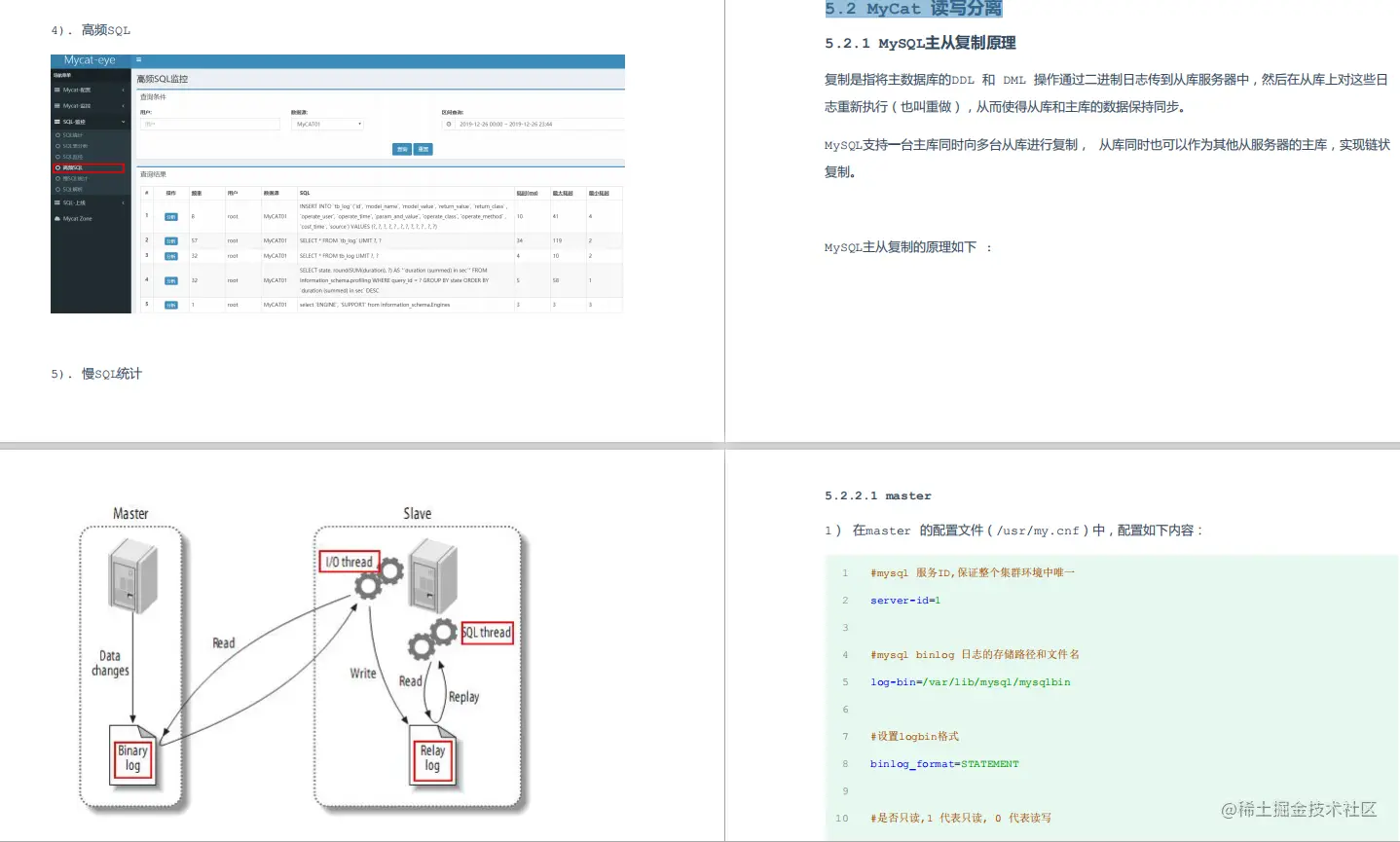
Task: Click the 重置 reset button
Action: [x=423, y=149]
